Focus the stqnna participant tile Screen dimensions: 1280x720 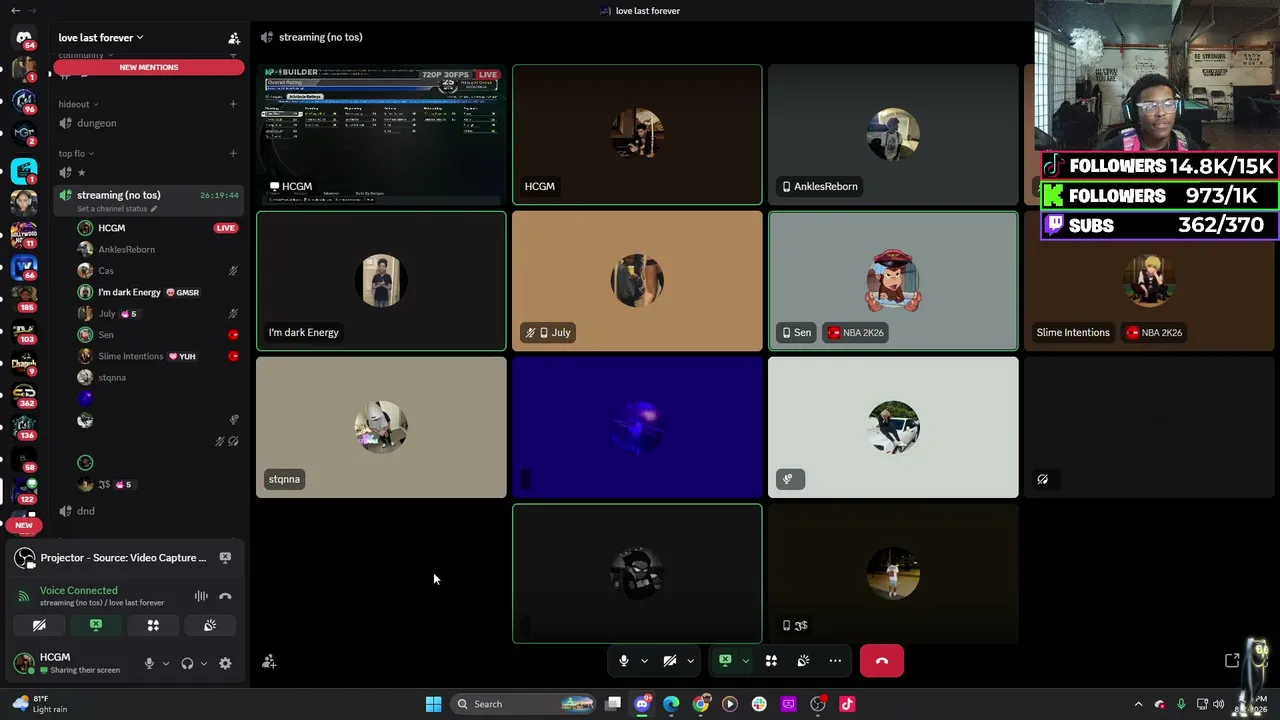coord(381,427)
